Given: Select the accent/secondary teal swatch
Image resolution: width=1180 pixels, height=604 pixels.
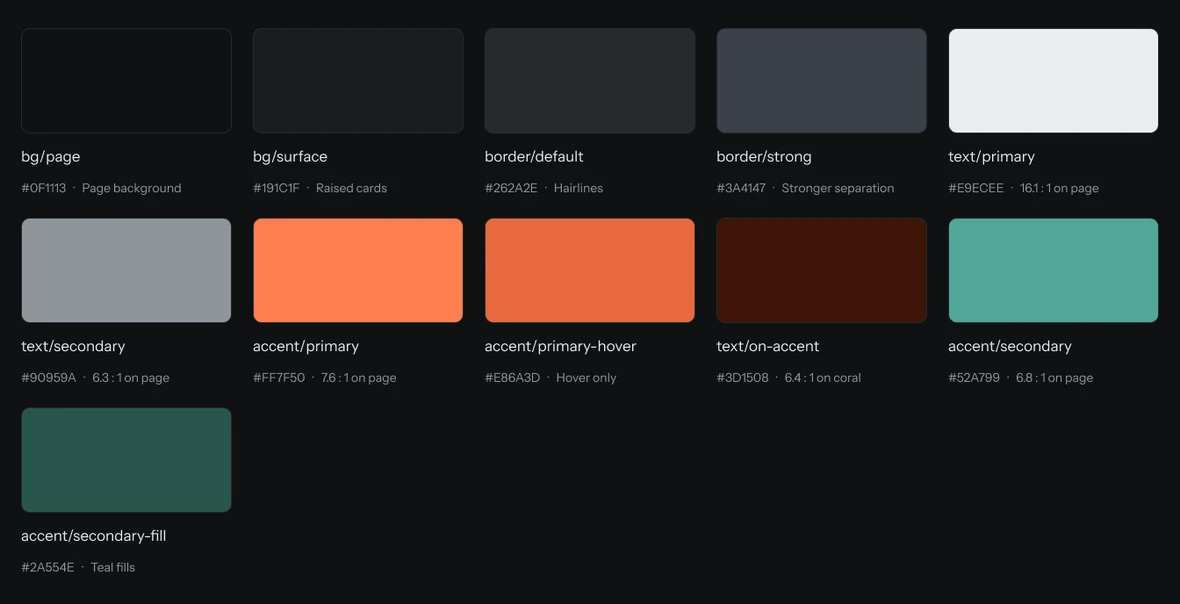Looking at the screenshot, I should pos(1054,270).
